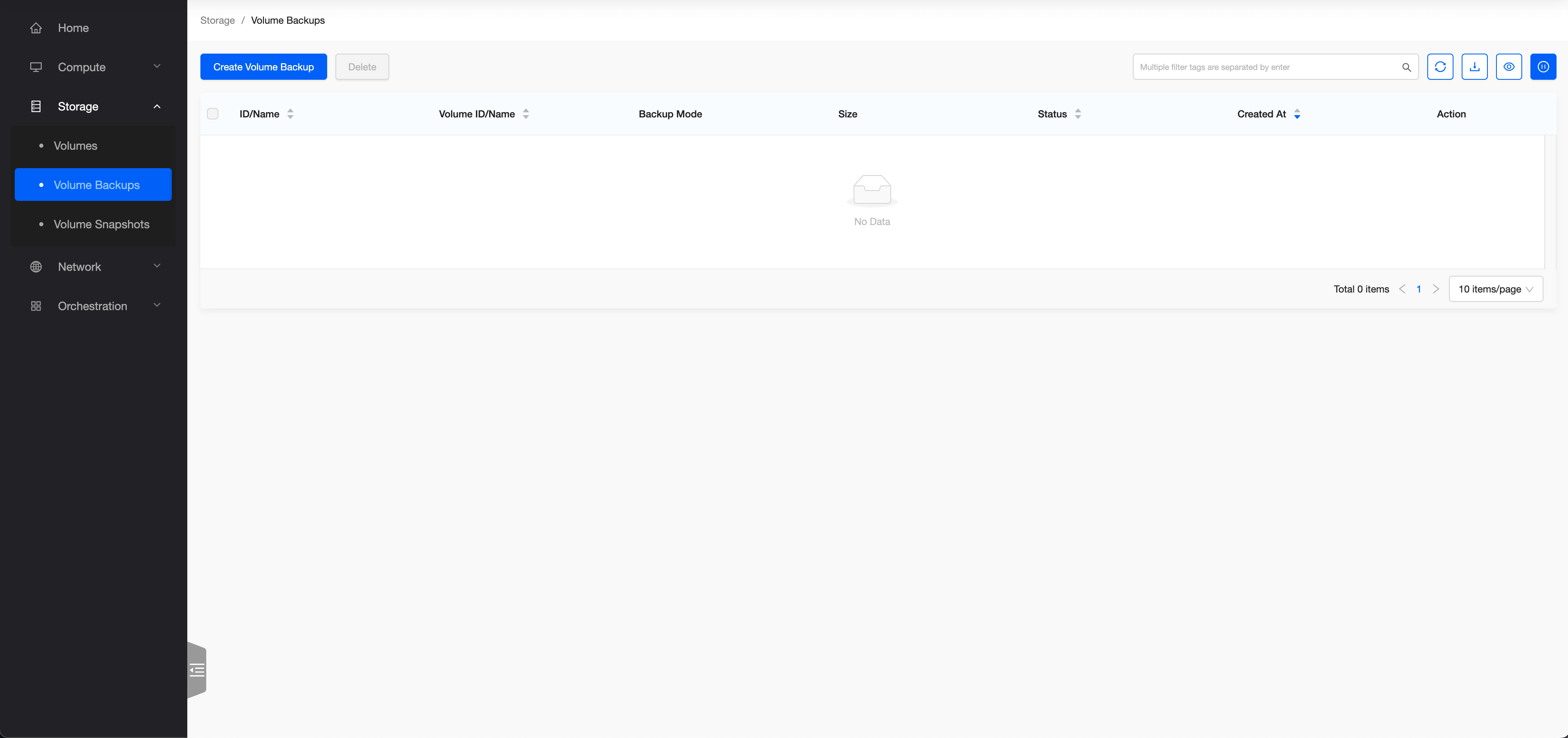Toggle the select-all rows checkbox
This screenshot has height=738, width=1568.
[x=212, y=114]
